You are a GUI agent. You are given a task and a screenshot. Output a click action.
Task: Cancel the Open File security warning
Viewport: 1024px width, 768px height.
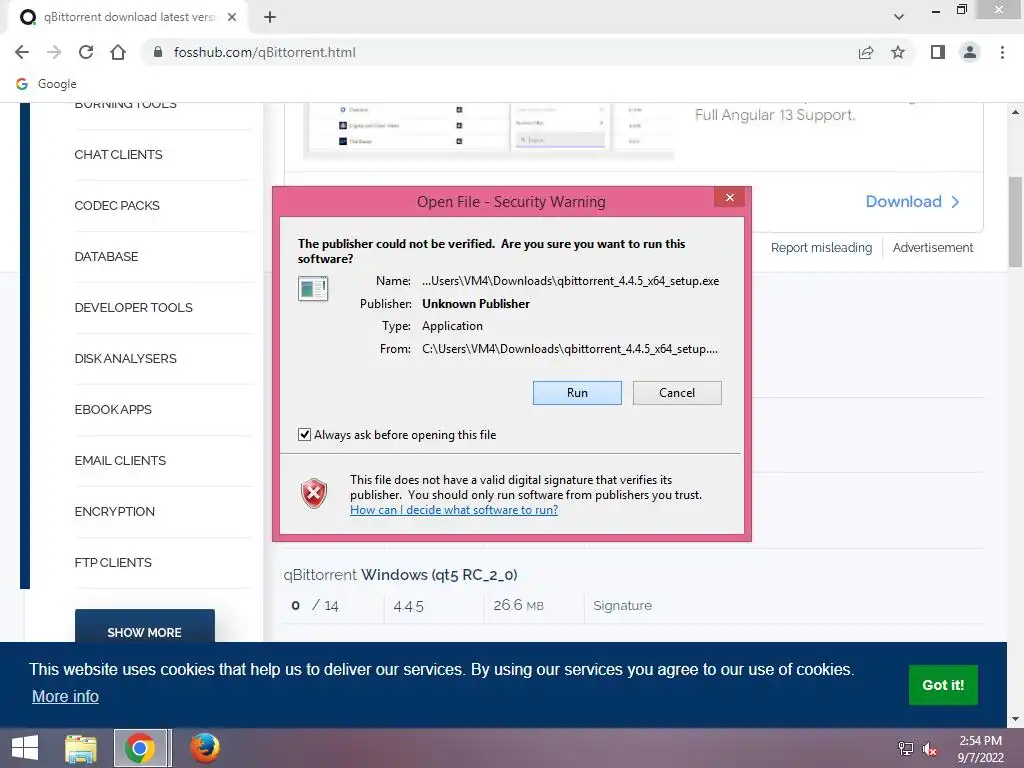click(677, 392)
